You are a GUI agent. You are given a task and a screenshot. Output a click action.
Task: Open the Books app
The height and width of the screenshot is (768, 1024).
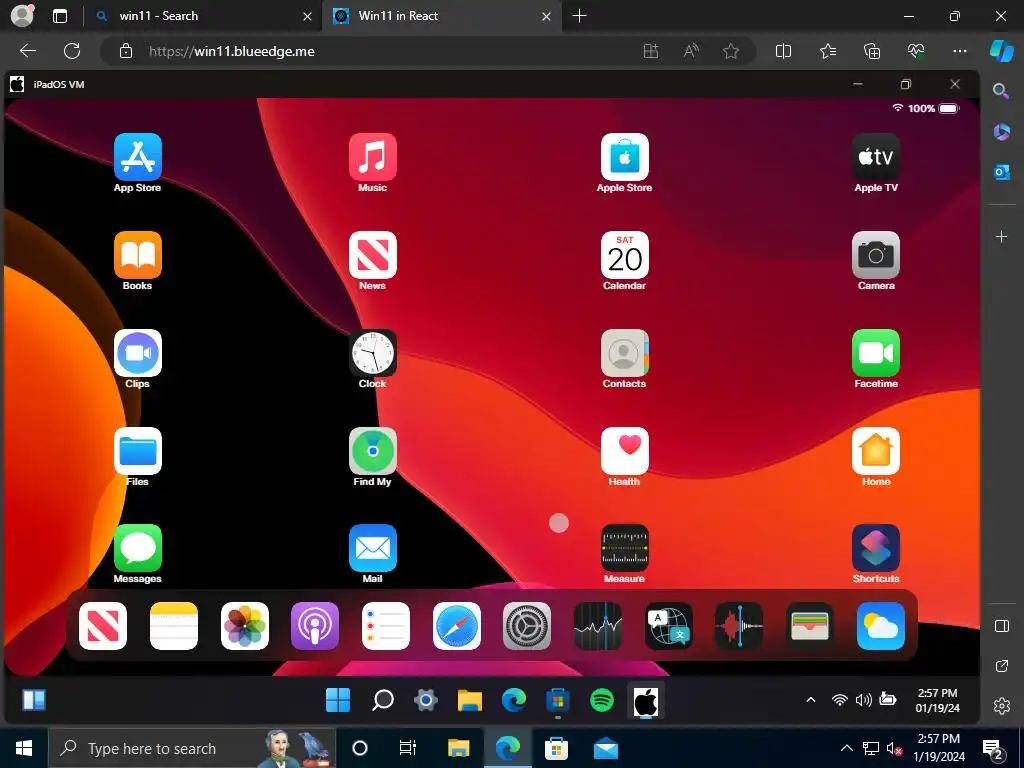[x=138, y=255]
